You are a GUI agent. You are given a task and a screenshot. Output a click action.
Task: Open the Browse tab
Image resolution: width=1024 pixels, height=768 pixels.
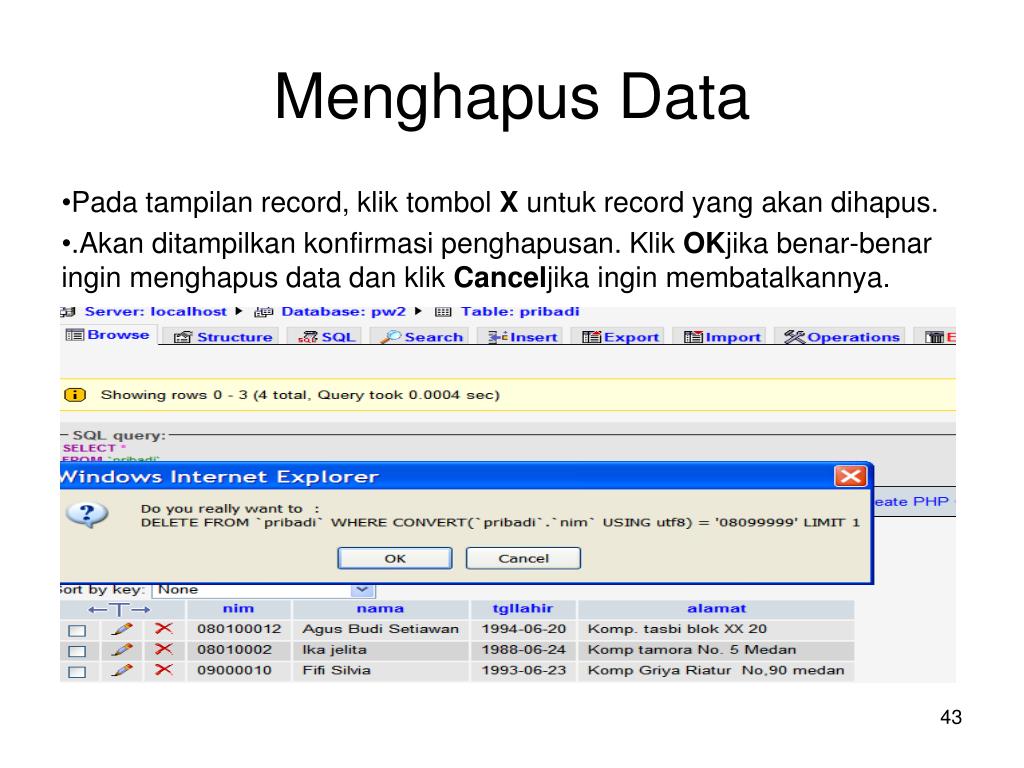pos(108,335)
